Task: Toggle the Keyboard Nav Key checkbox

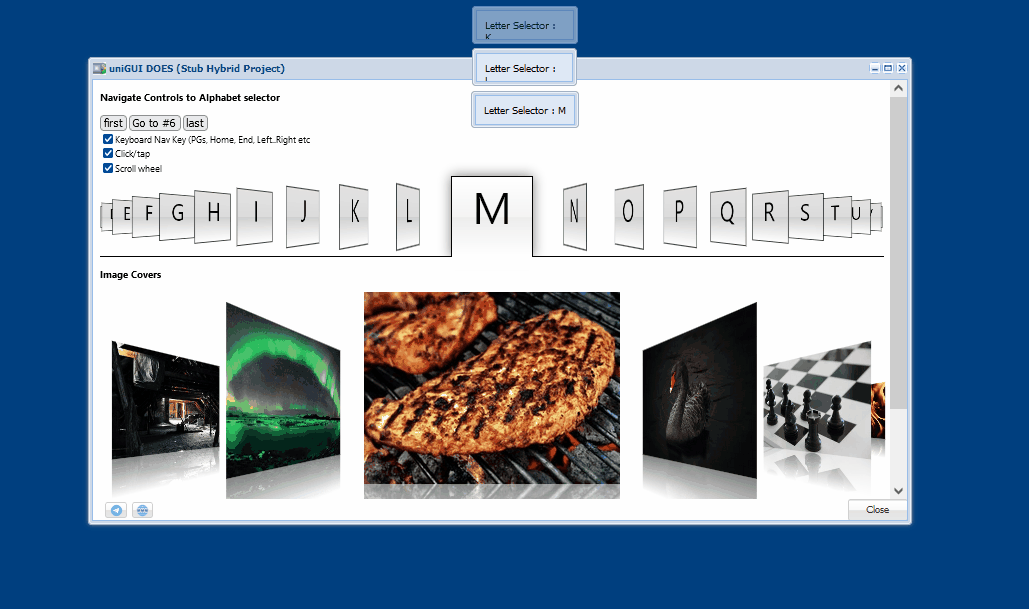Action: coord(108,139)
